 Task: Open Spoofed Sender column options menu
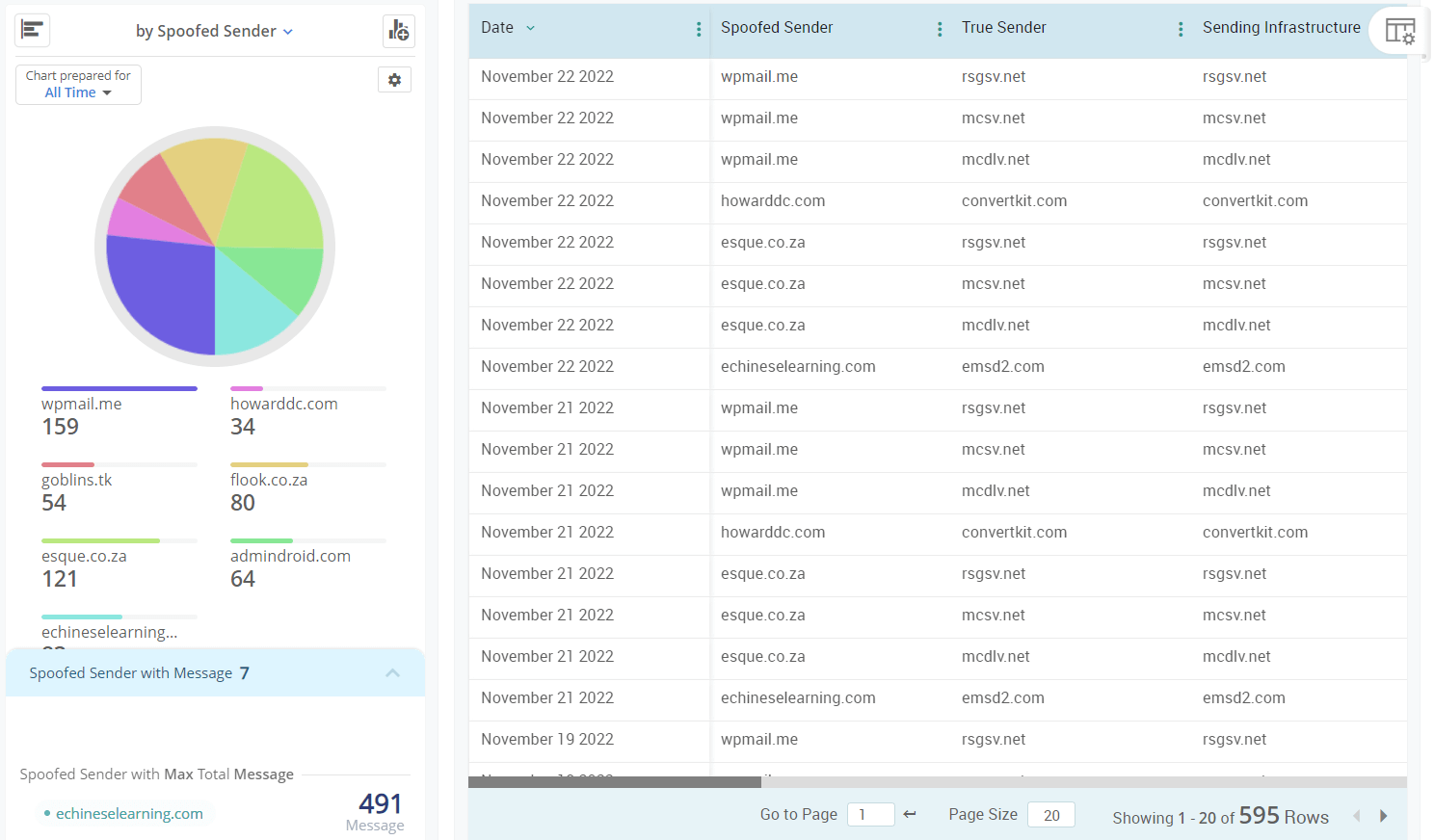(940, 29)
